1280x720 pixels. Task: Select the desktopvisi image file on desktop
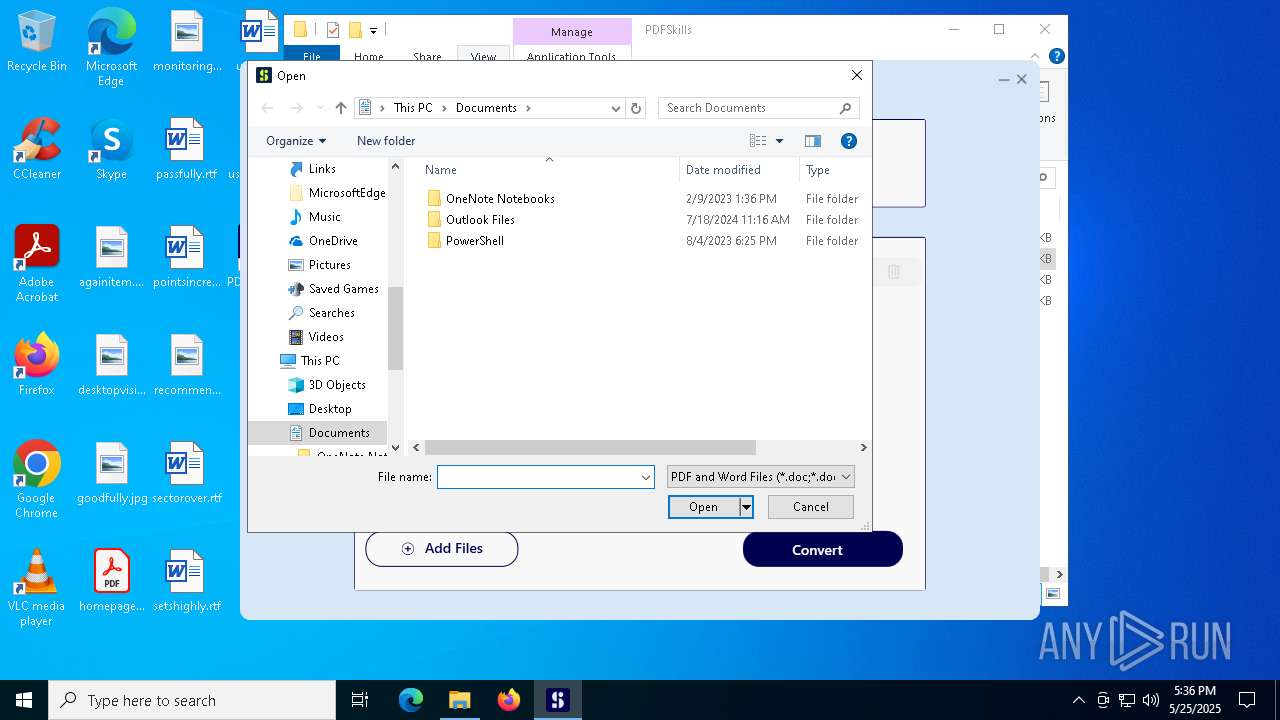(x=112, y=365)
